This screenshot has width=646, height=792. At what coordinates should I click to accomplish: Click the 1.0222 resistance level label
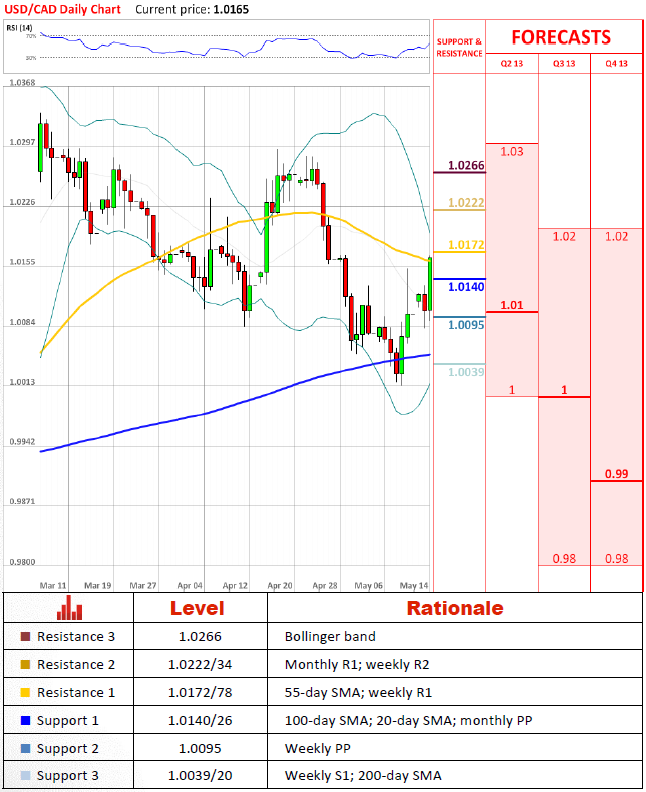coord(466,203)
